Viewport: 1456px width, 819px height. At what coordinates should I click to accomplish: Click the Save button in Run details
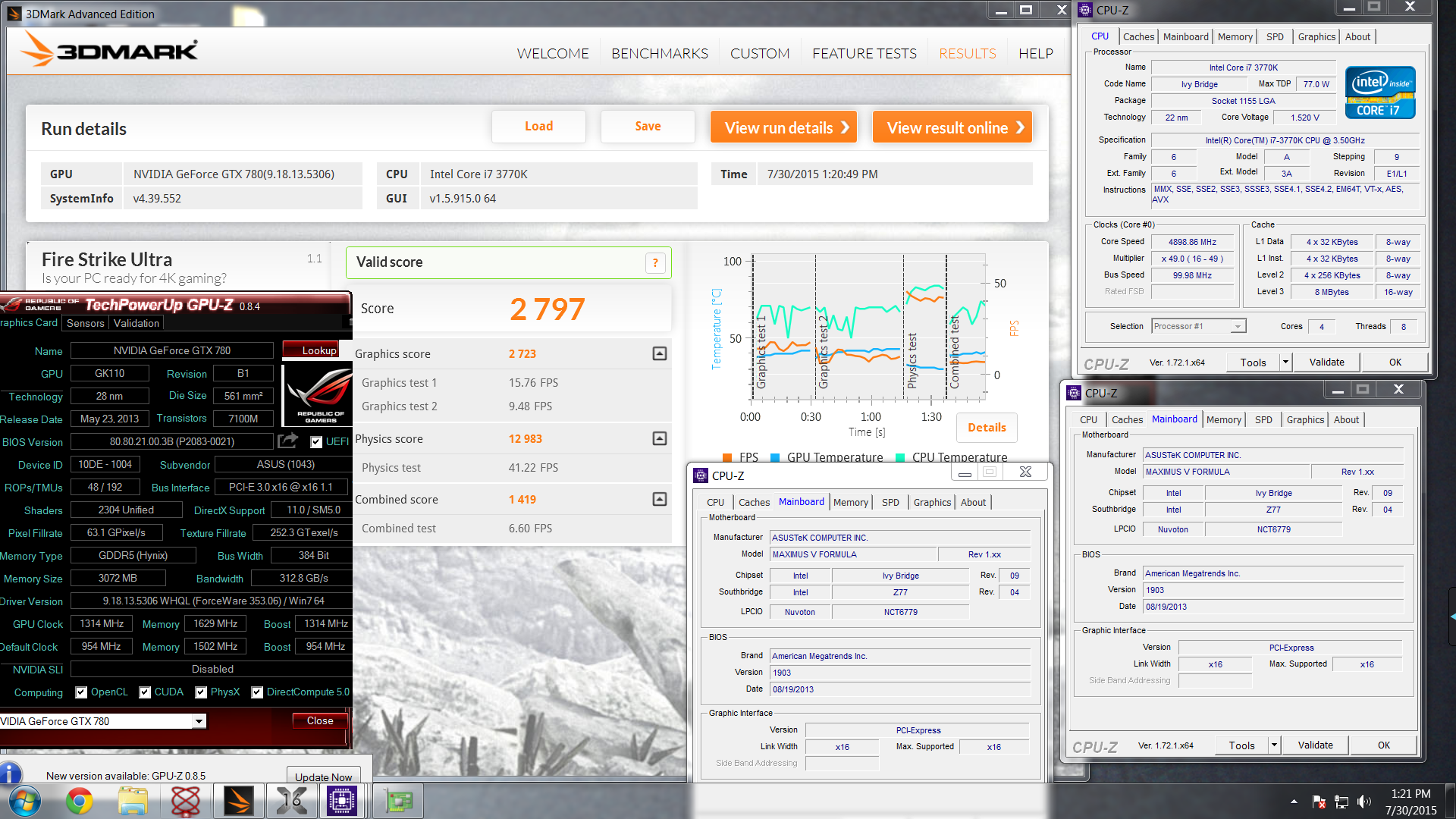point(648,127)
